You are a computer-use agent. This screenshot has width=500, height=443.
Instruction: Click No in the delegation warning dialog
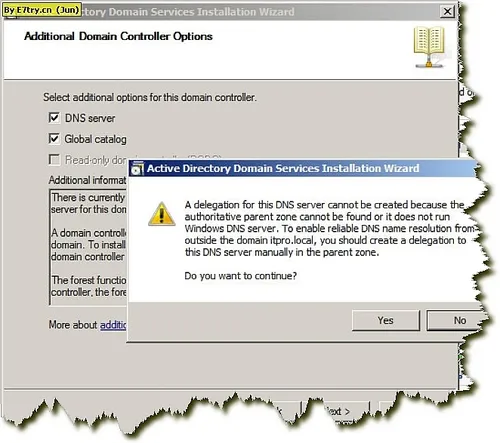pos(457,320)
